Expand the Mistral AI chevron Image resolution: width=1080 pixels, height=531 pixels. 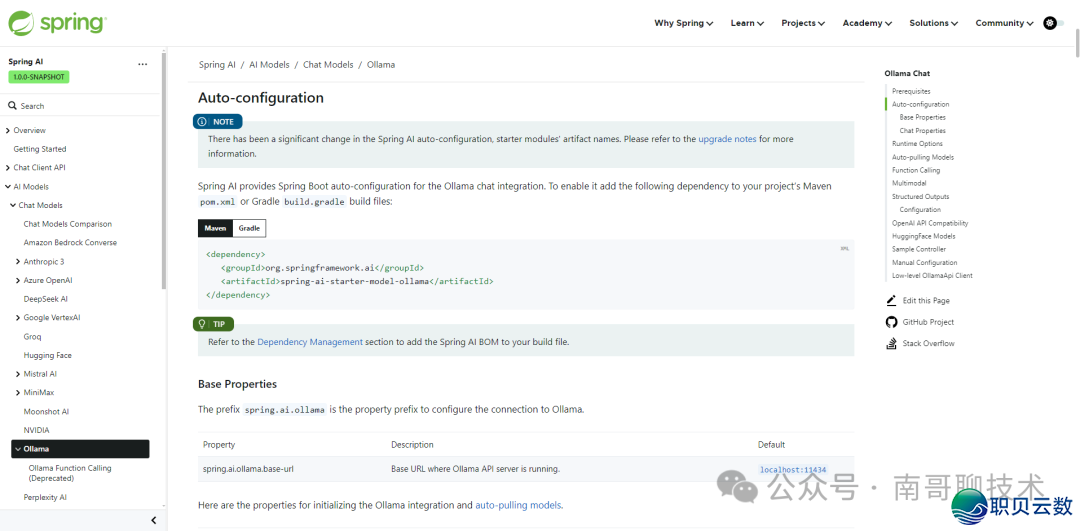[17, 374]
